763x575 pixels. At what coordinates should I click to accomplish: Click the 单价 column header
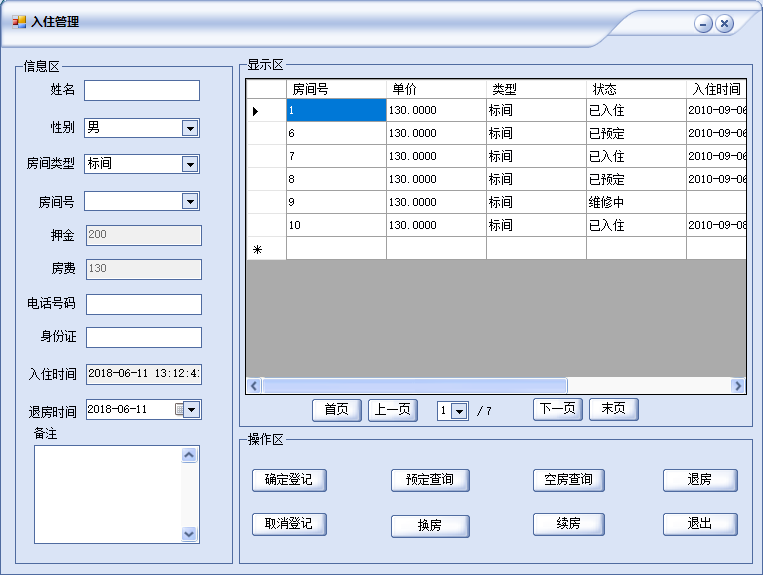click(436, 89)
